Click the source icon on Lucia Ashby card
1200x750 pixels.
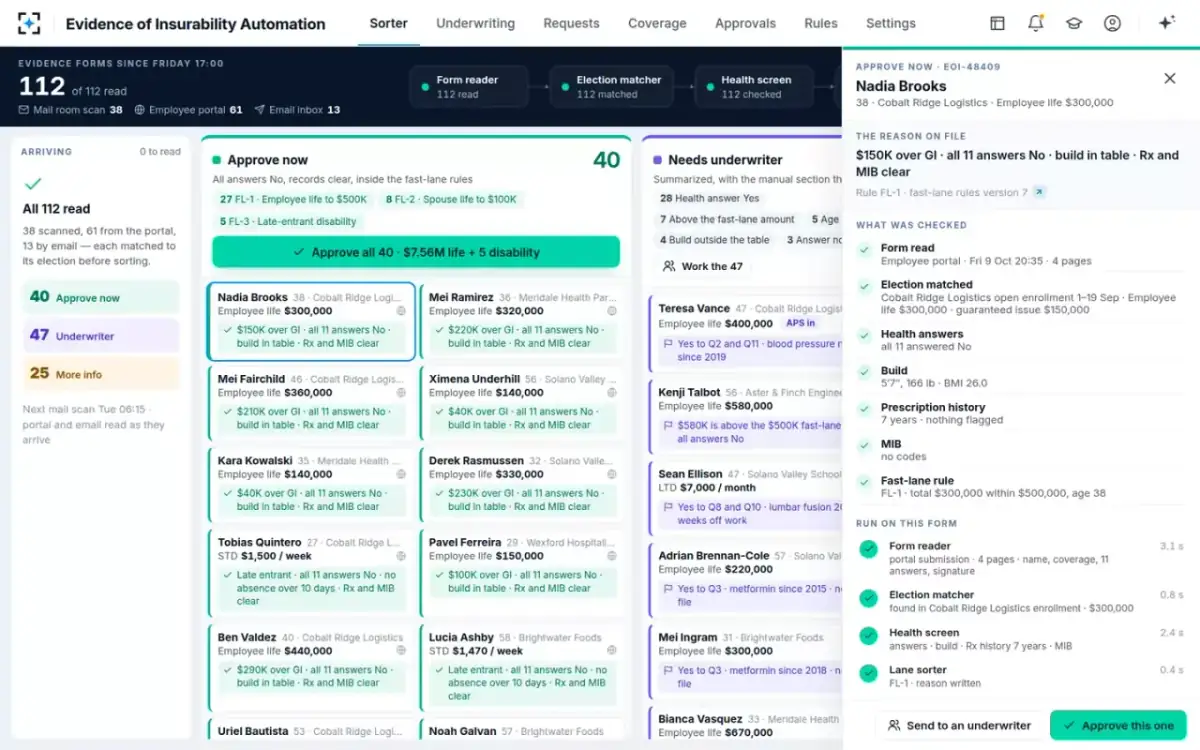[x=612, y=651]
